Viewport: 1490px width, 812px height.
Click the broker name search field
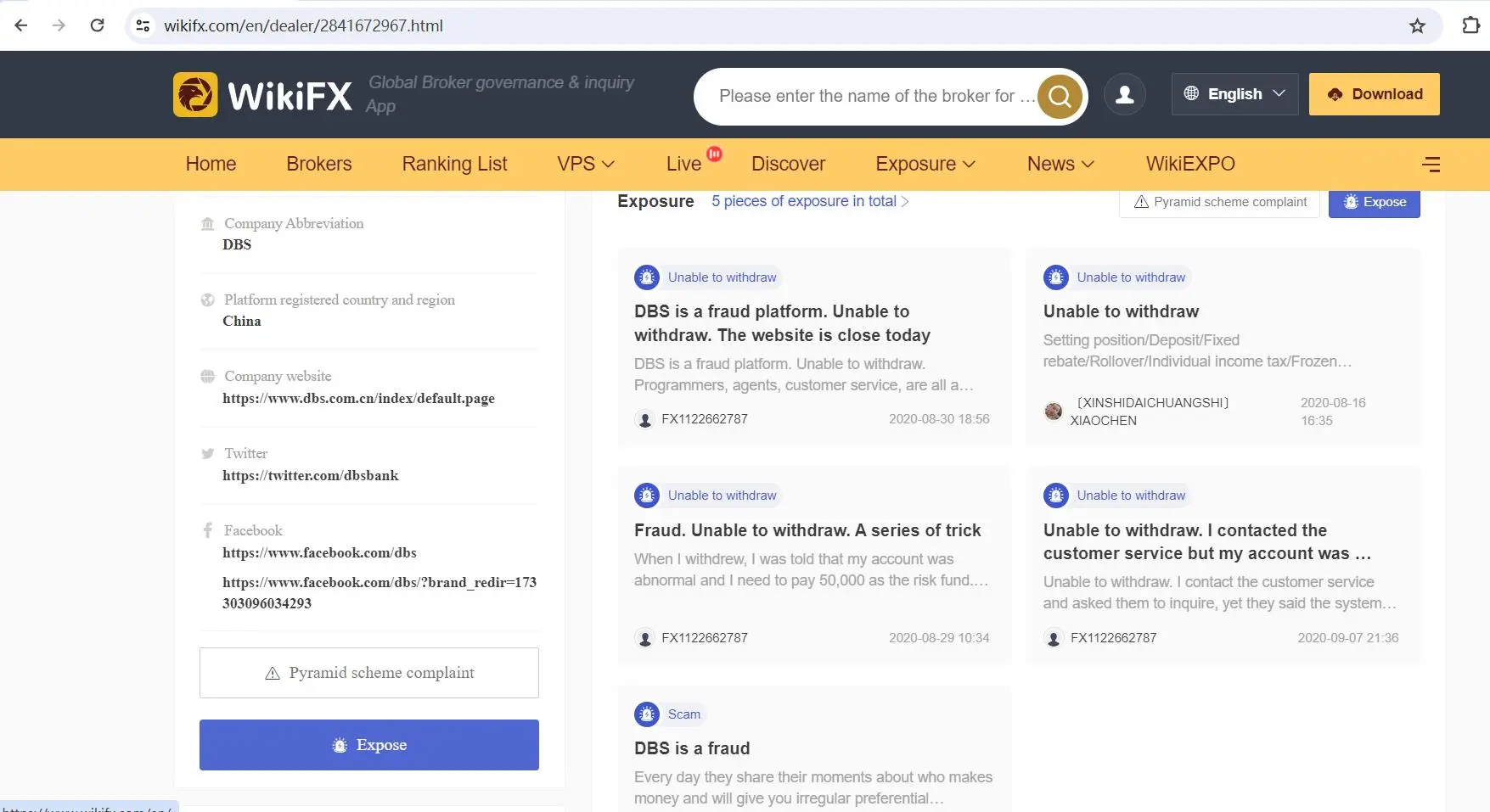tap(876, 96)
